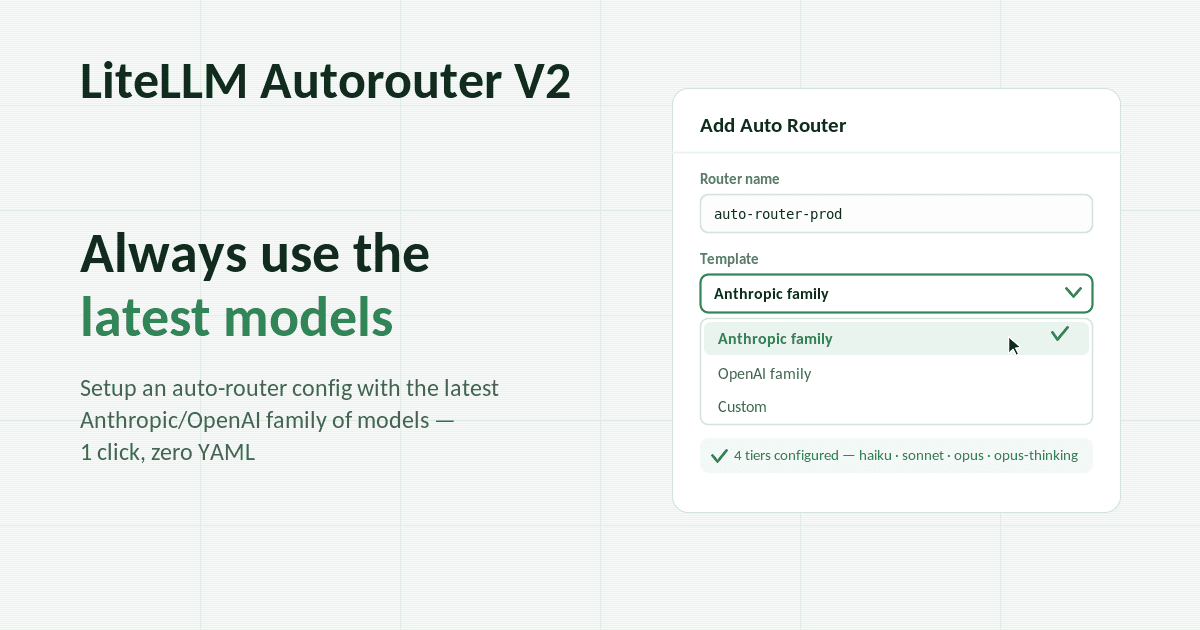
Task: Click the Template dropdown chevron arrow
Action: point(1074,293)
